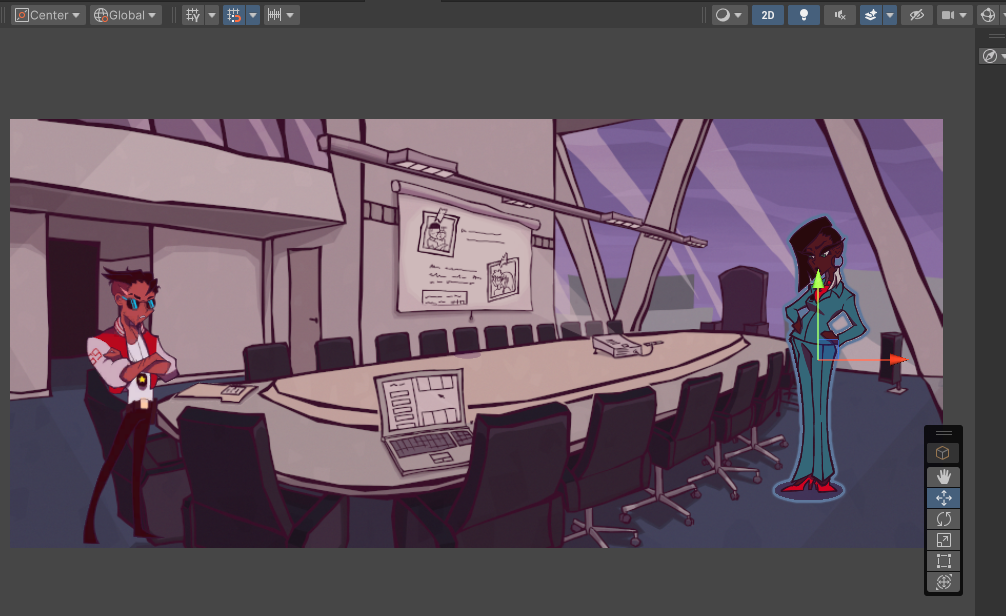This screenshot has height=616, width=1006.
Task: Click the red X-axis move gizmo arrow
Action: [x=898, y=359]
